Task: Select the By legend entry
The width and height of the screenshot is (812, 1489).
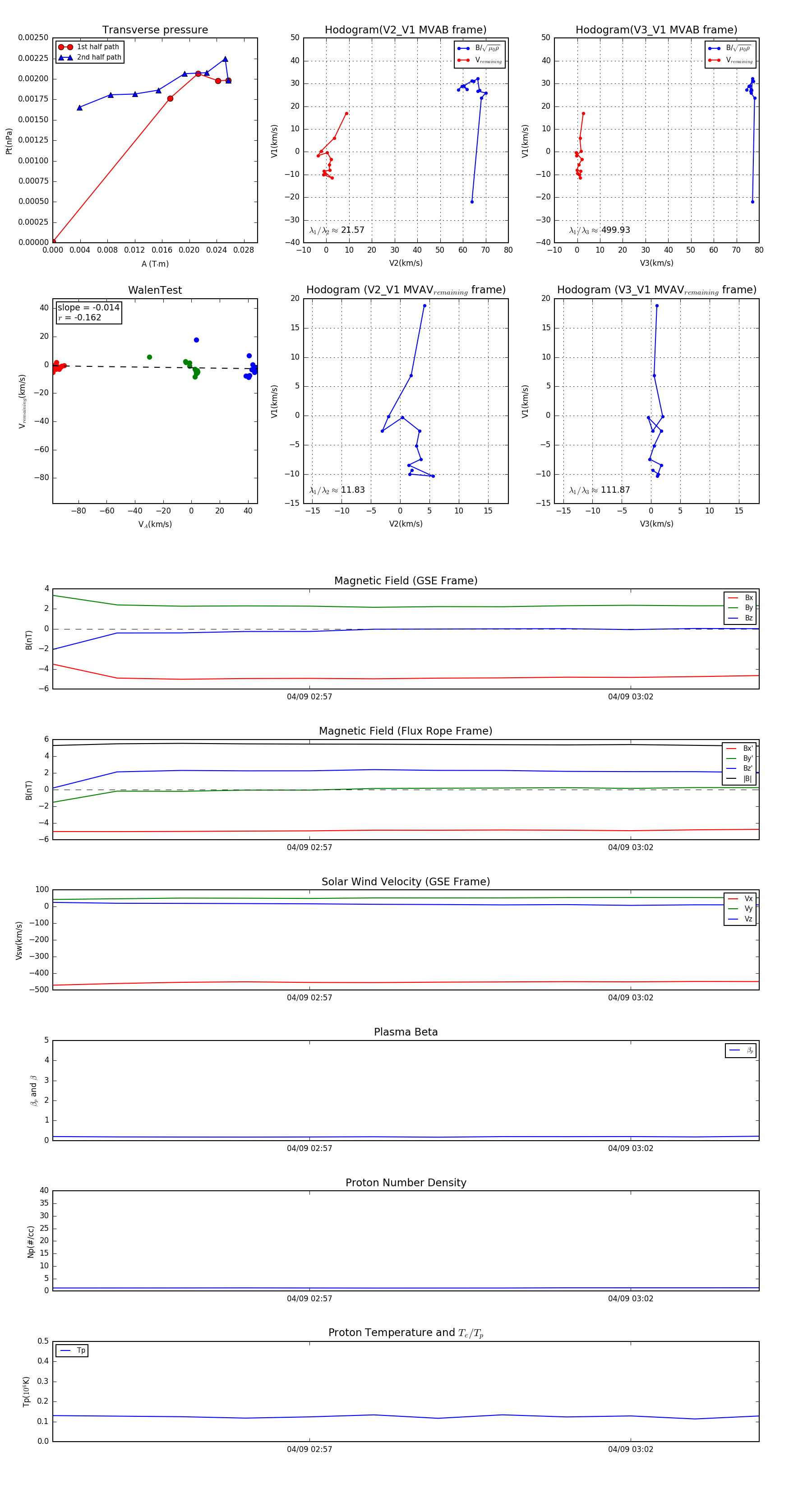Action: coord(740,608)
